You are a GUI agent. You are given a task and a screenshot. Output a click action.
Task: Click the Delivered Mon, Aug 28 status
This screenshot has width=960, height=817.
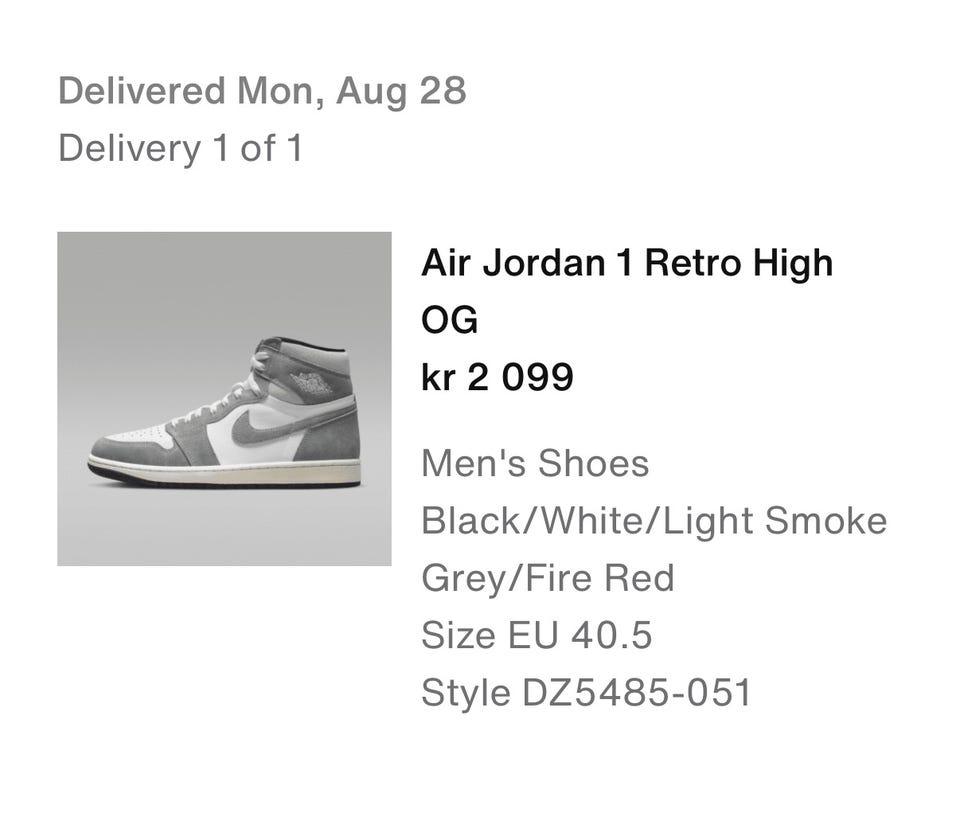tap(262, 91)
